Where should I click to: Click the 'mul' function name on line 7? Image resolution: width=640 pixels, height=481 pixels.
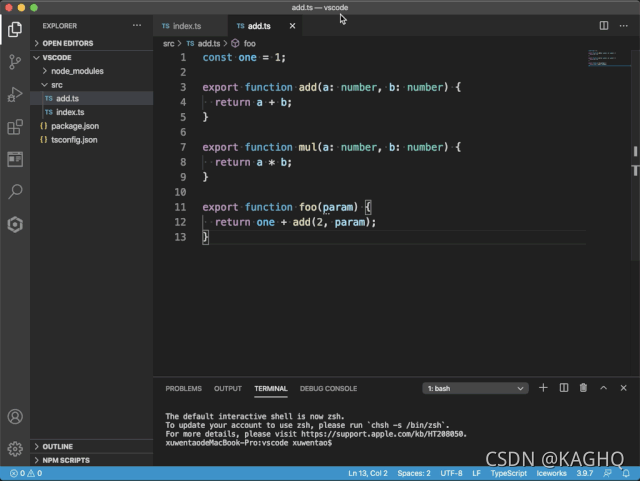tap(307, 147)
